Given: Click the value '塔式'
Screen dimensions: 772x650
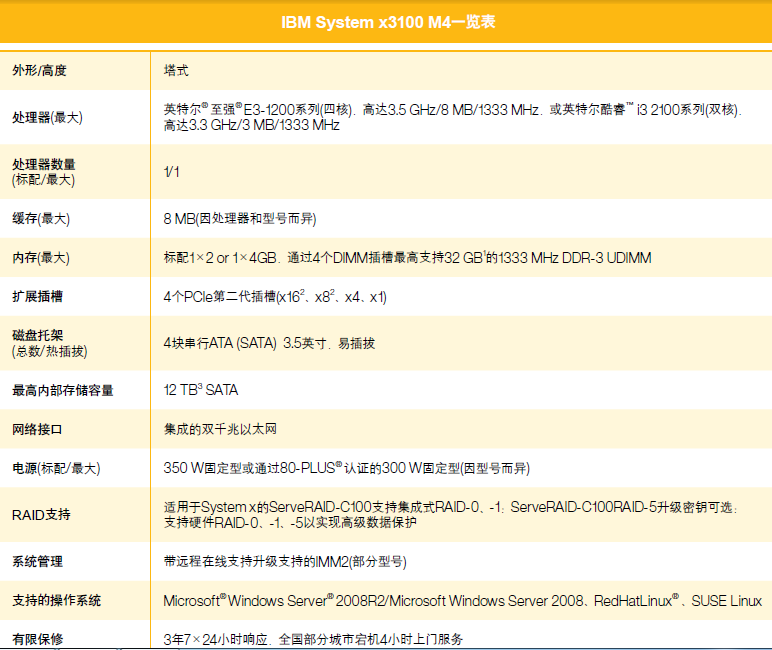Looking at the screenshot, I should (x=176, y=70).
